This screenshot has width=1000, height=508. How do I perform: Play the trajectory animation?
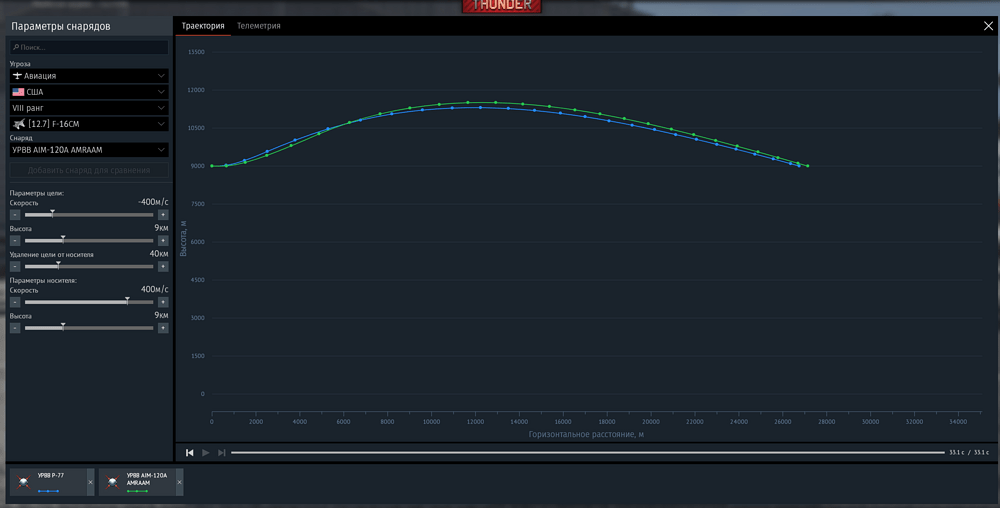click(x=205, y=453)
